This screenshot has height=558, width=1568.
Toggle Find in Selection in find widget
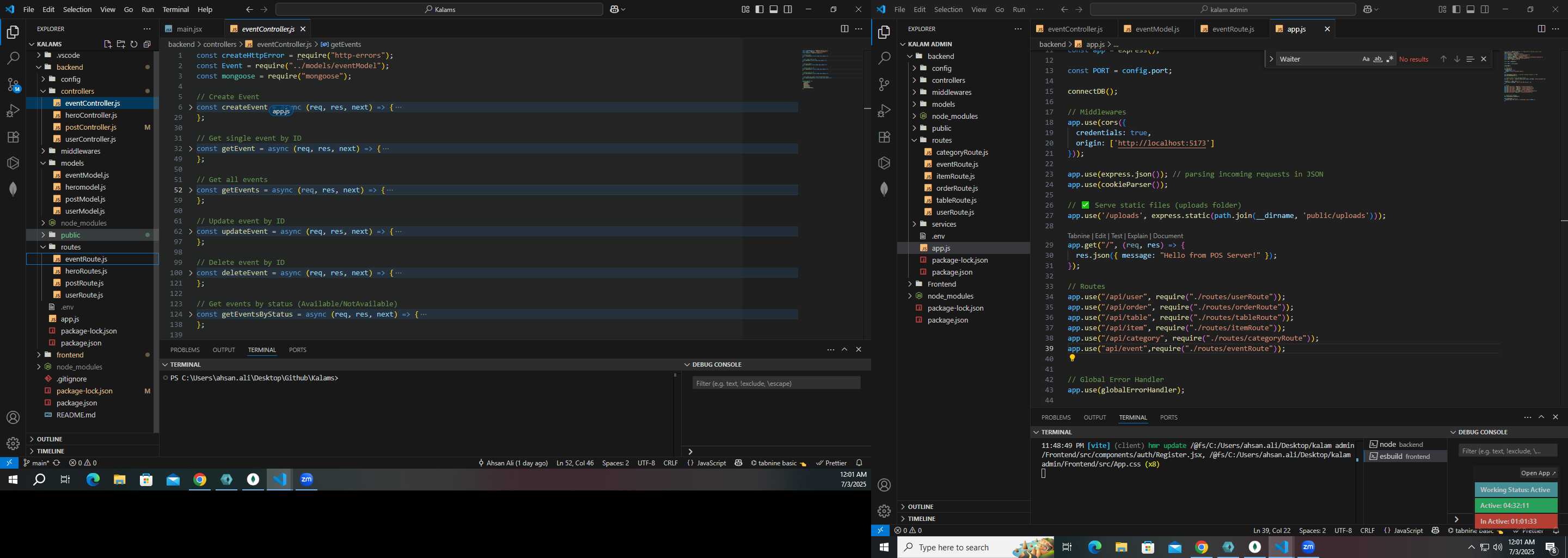coord(1470,59)
